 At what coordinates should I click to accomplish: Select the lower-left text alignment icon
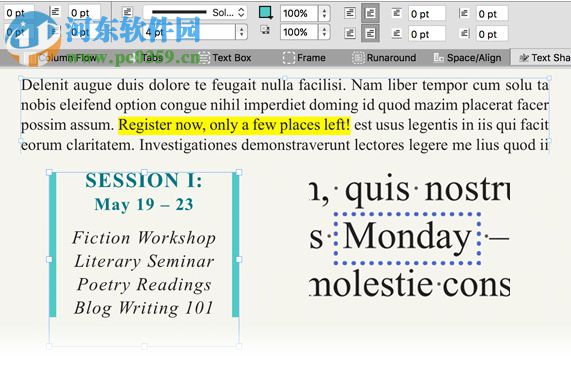[350, 34]
